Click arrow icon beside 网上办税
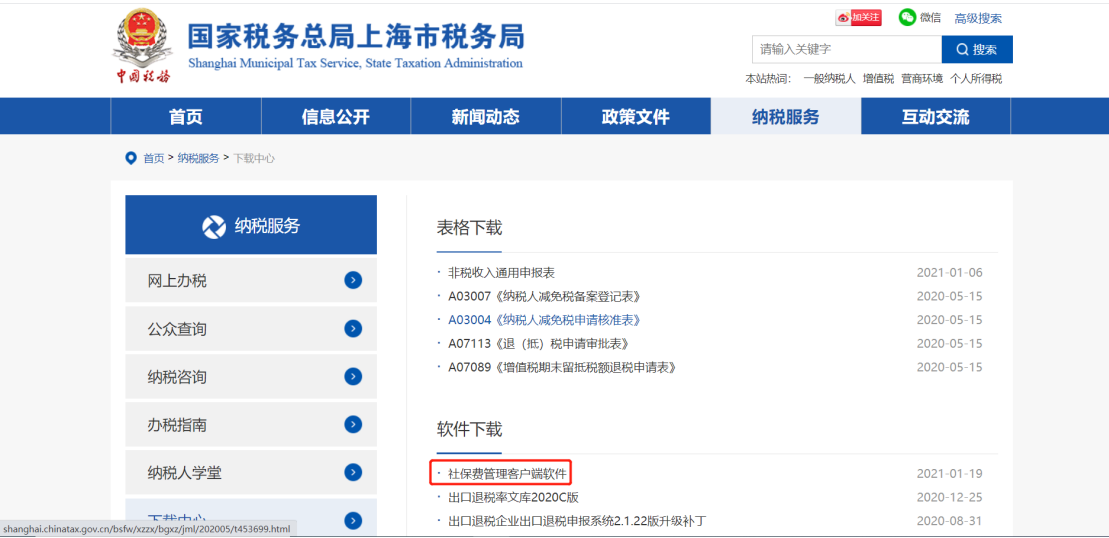 tap(352, 281)
